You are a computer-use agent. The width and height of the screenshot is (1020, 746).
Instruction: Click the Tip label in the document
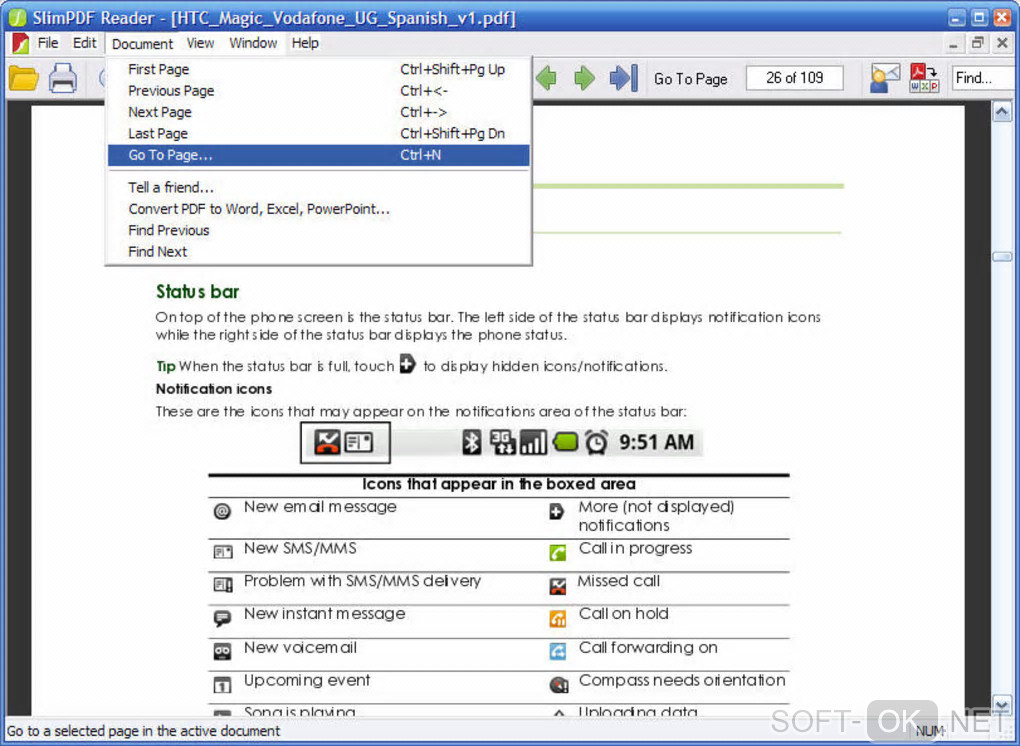coord(166,367)
